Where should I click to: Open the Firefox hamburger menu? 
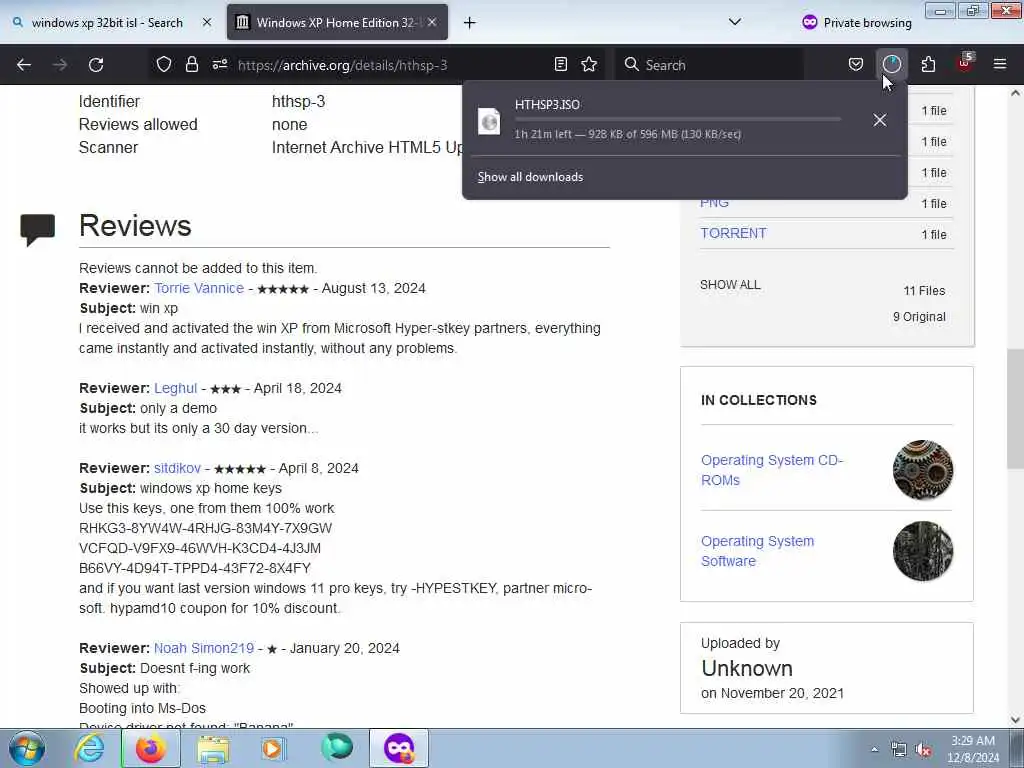1000,65
